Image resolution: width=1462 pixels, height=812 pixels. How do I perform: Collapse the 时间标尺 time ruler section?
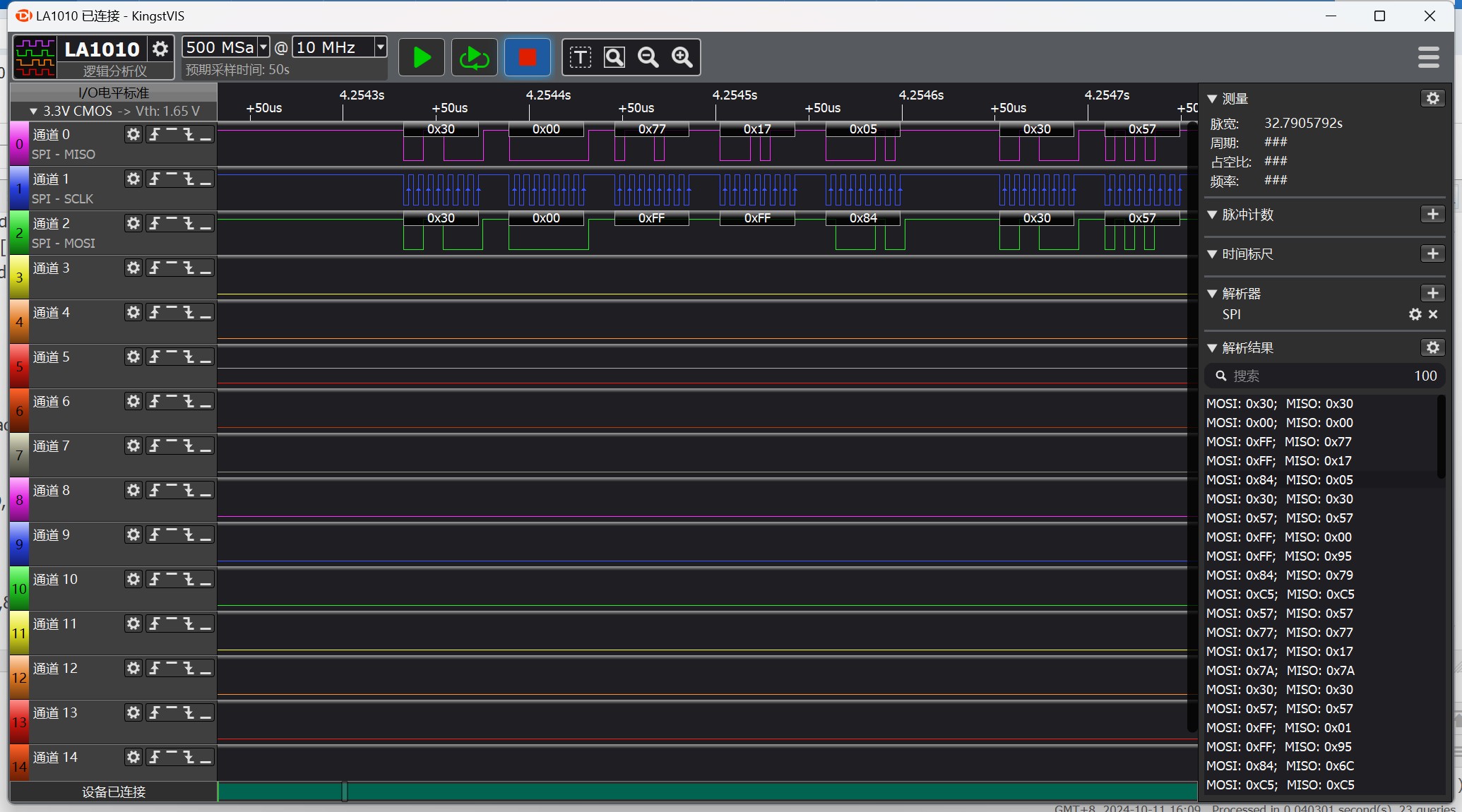(1213, 254)
